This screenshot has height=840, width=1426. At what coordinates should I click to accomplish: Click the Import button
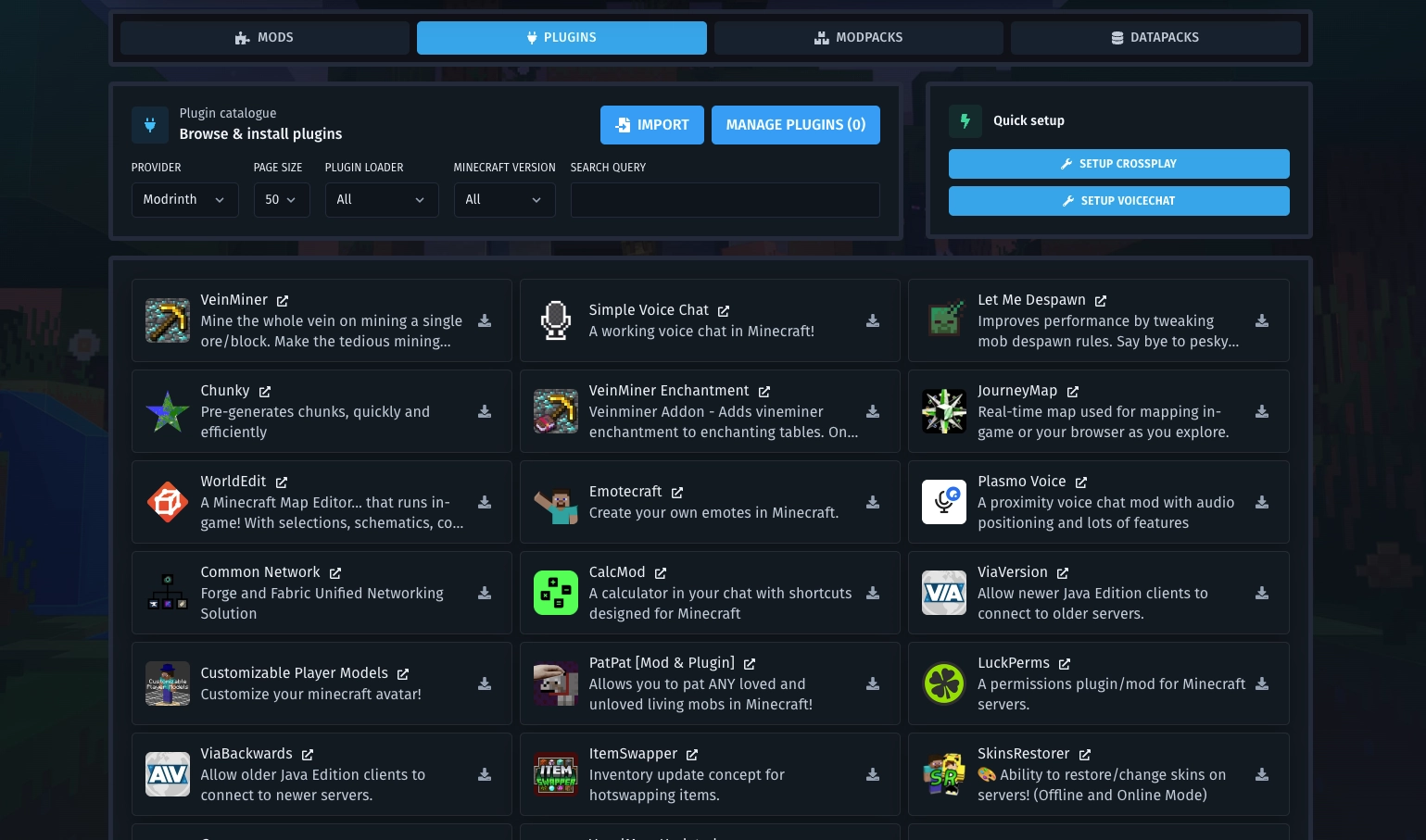pyautogui.click(x=652, y=125)
